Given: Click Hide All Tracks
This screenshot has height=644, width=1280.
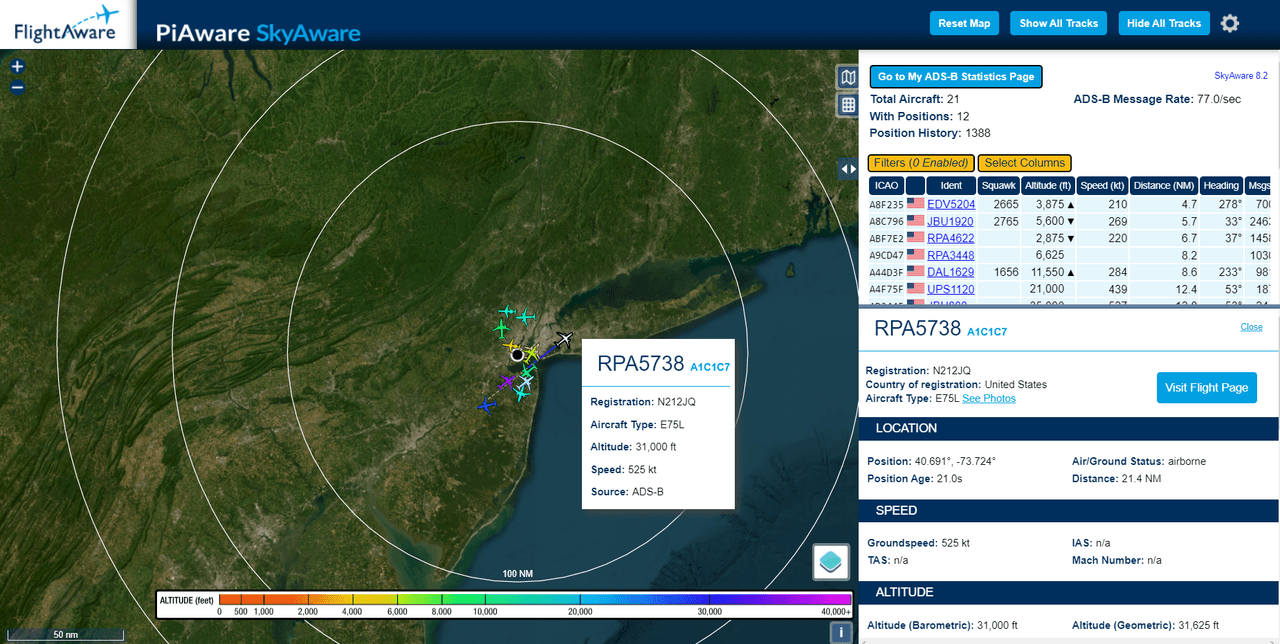Looking at the screenshot, I should coord(1164,23).
